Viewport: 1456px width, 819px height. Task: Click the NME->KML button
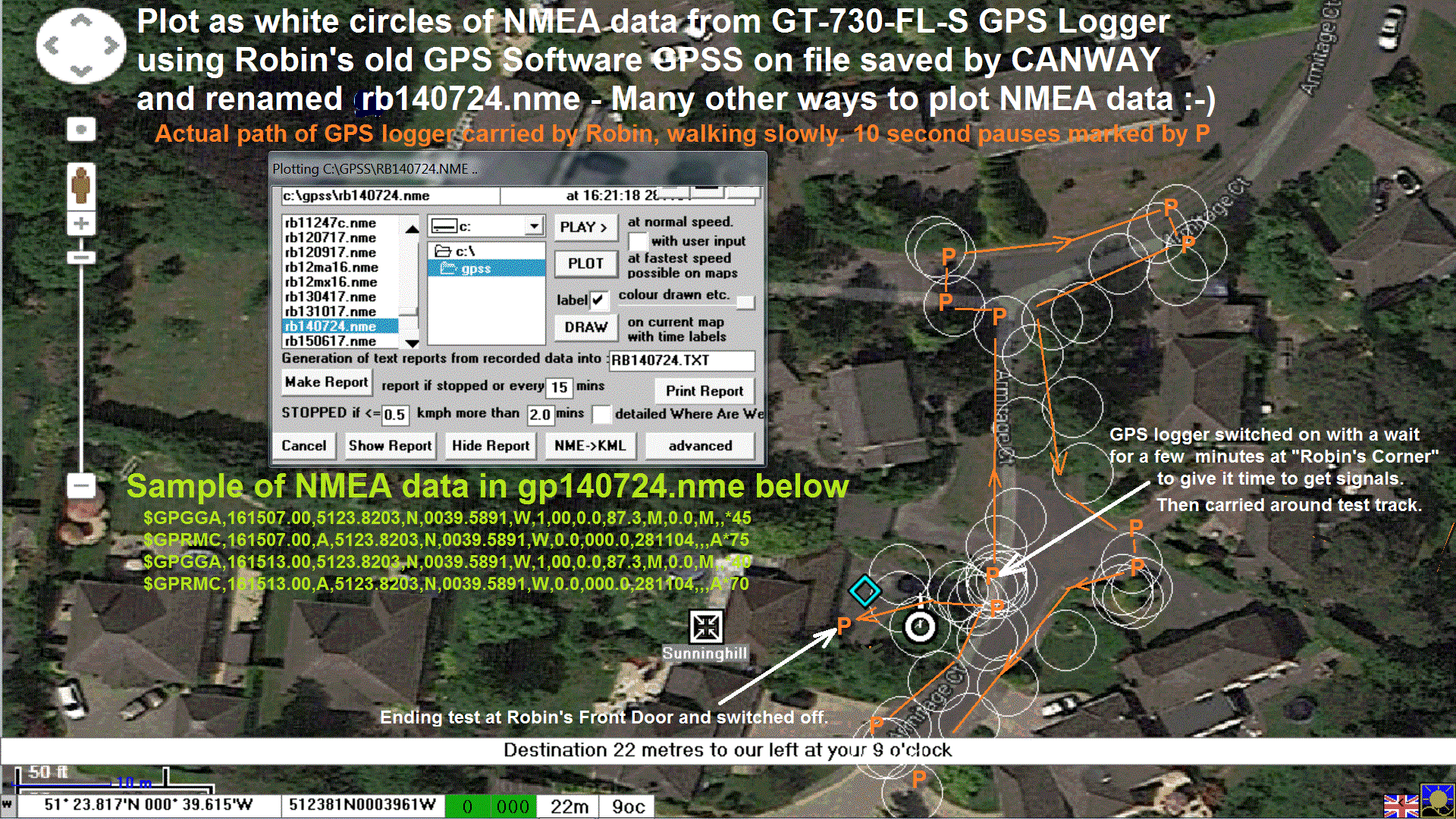coord(590,446)
